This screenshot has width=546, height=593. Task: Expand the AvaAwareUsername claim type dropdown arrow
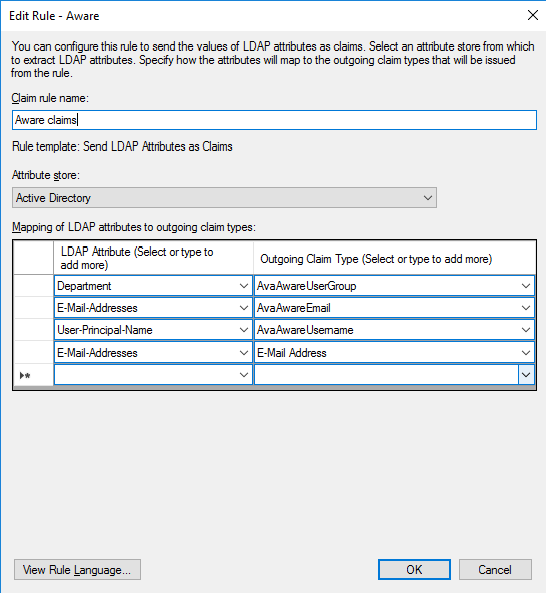pos(526,330)
